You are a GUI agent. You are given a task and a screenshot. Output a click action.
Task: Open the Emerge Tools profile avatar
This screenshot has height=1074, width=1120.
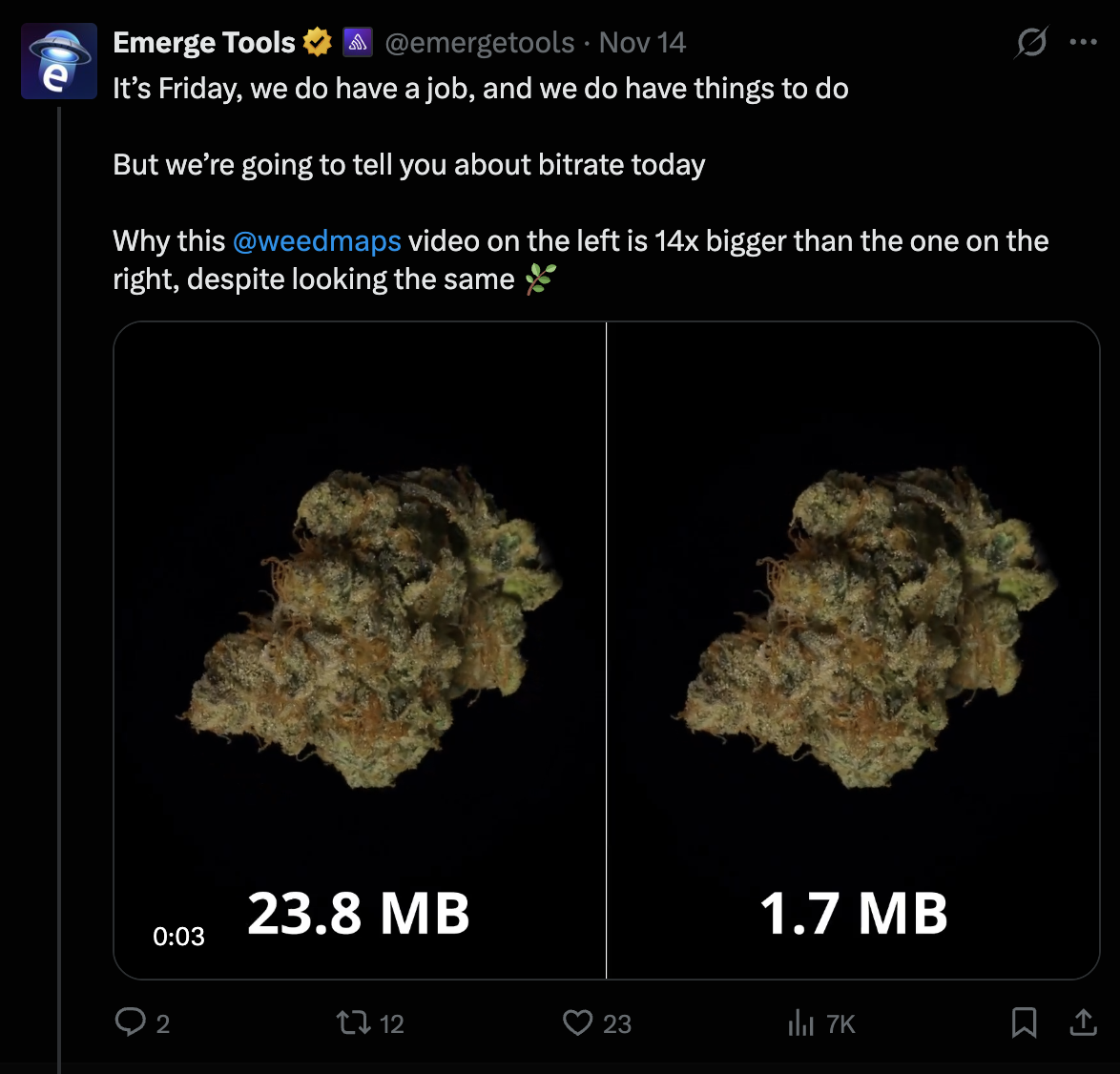point(59,62)
